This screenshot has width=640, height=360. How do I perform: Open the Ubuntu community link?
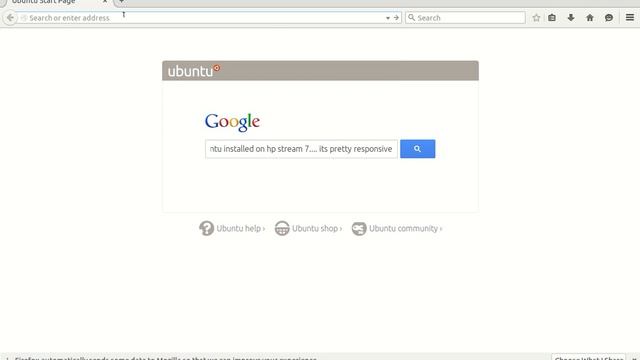(406, 229)
